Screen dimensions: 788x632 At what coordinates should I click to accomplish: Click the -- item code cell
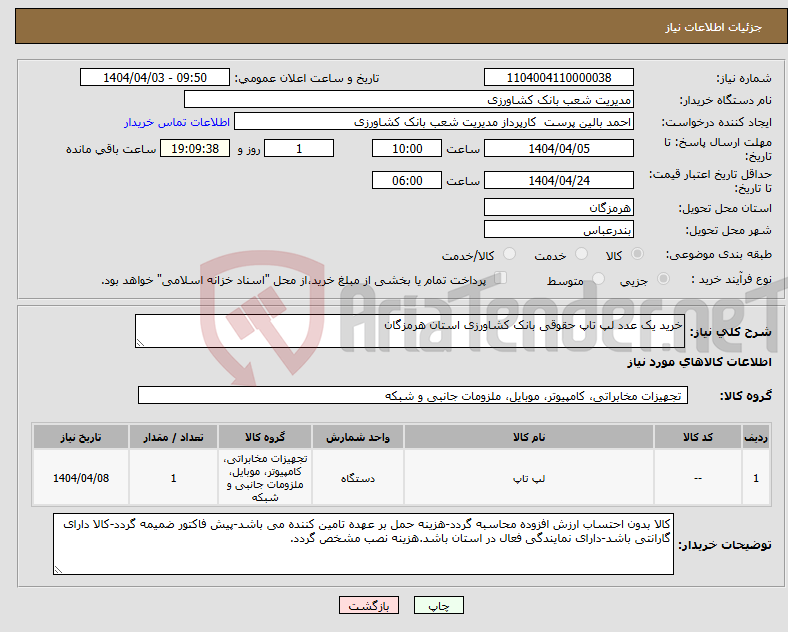click(698, 478)
